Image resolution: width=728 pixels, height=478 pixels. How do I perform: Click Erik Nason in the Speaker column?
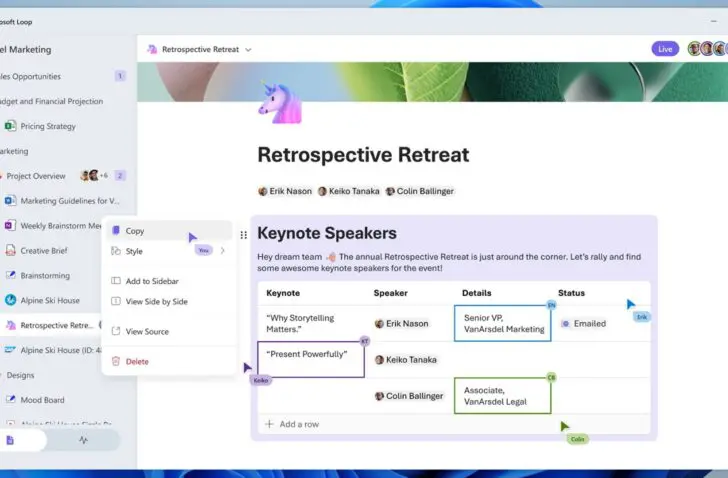(x=402, y=323)
